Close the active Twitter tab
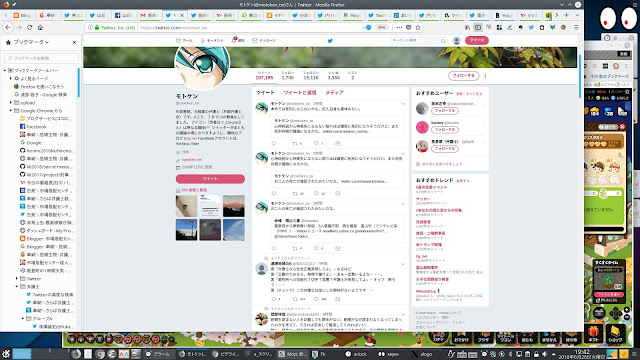The image size is (640, 360). 182,15
